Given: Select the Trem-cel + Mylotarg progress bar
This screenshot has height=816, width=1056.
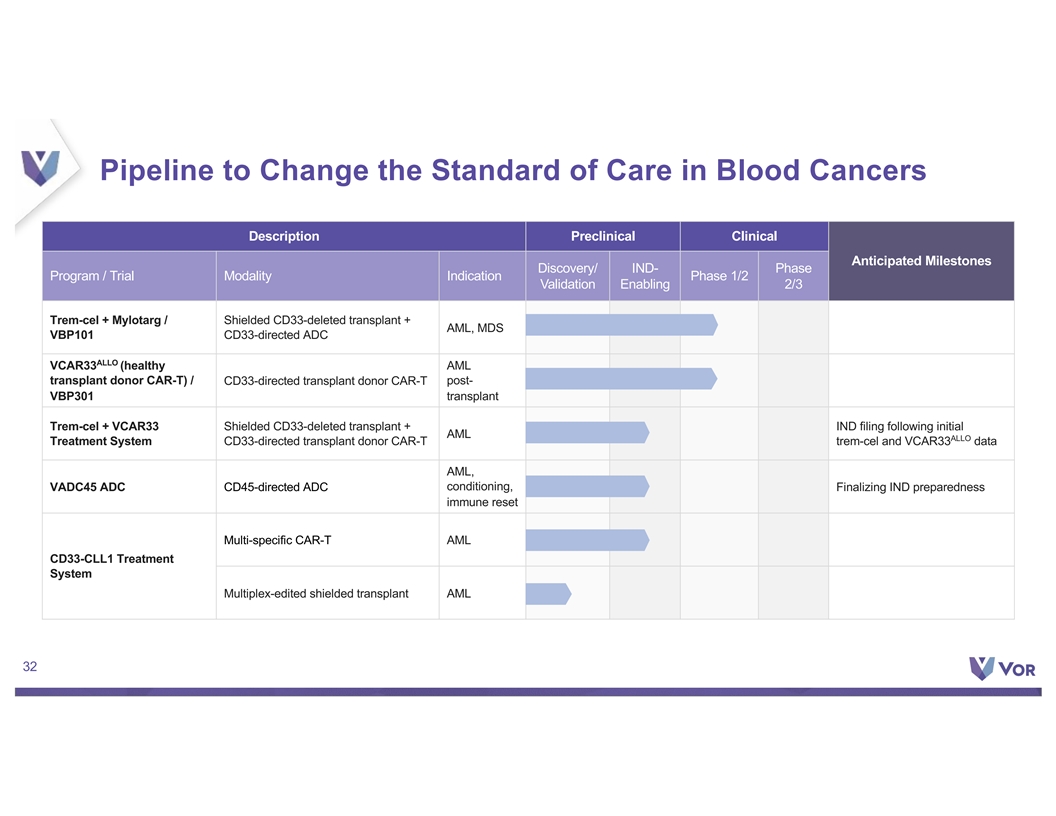Looking at the screenshot, I should click(x=621, y=325).
